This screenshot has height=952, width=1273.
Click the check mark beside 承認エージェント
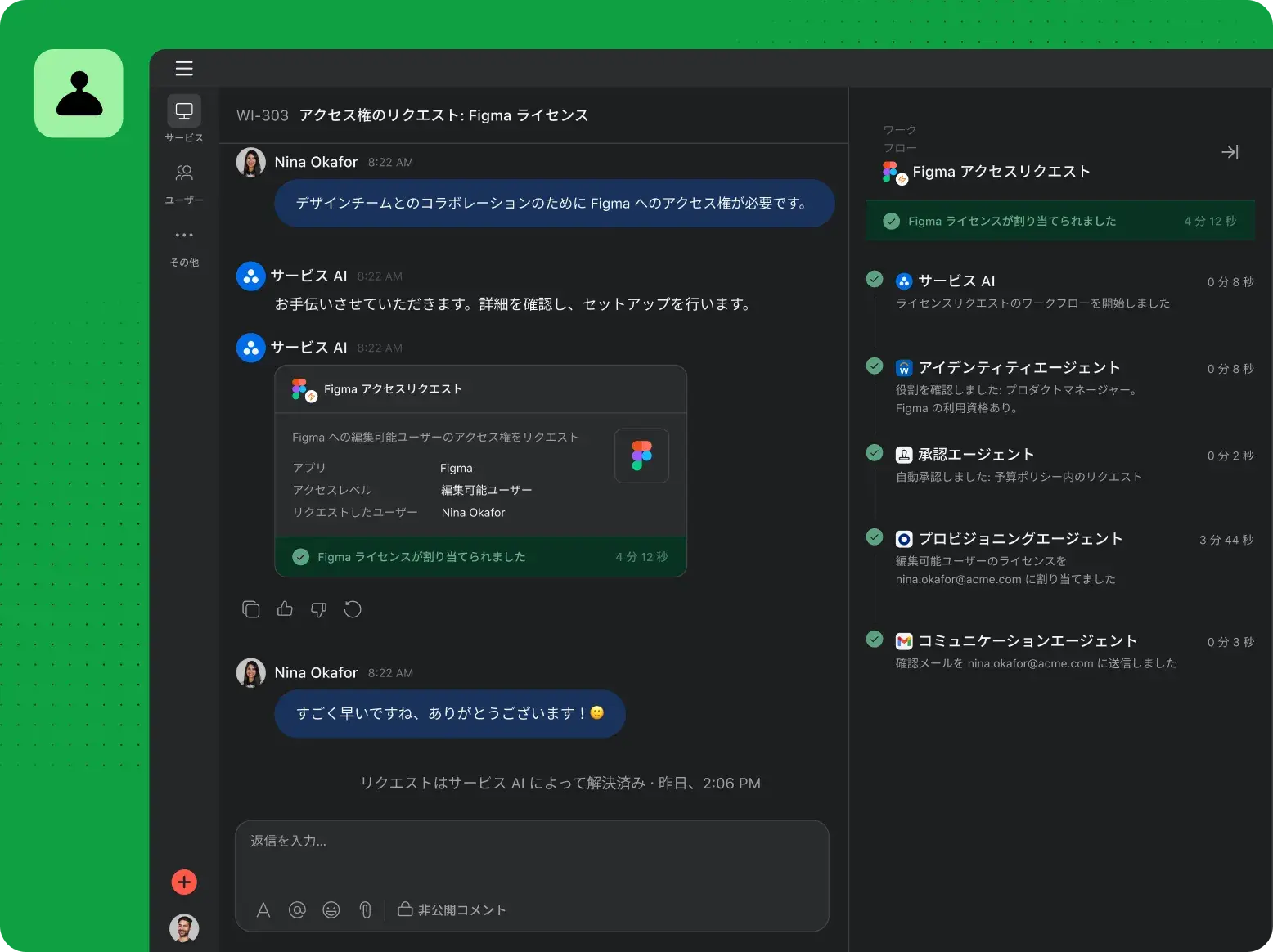point(875,452)
